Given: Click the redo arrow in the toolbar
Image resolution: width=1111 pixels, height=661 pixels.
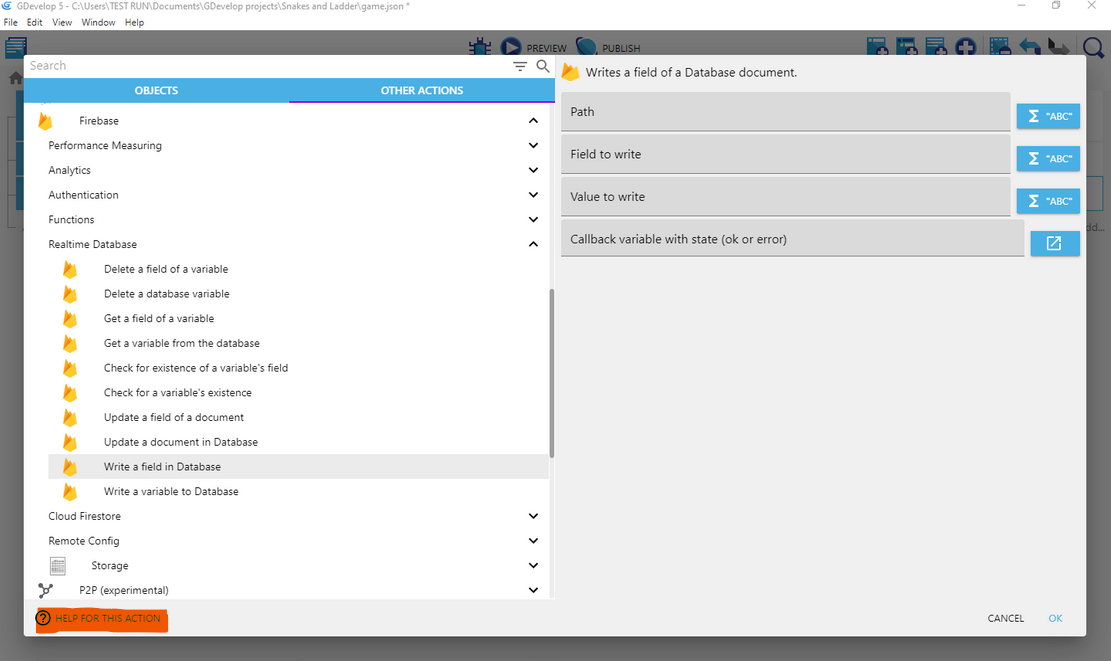Looking at the screenshot, I should (1059, 47).
